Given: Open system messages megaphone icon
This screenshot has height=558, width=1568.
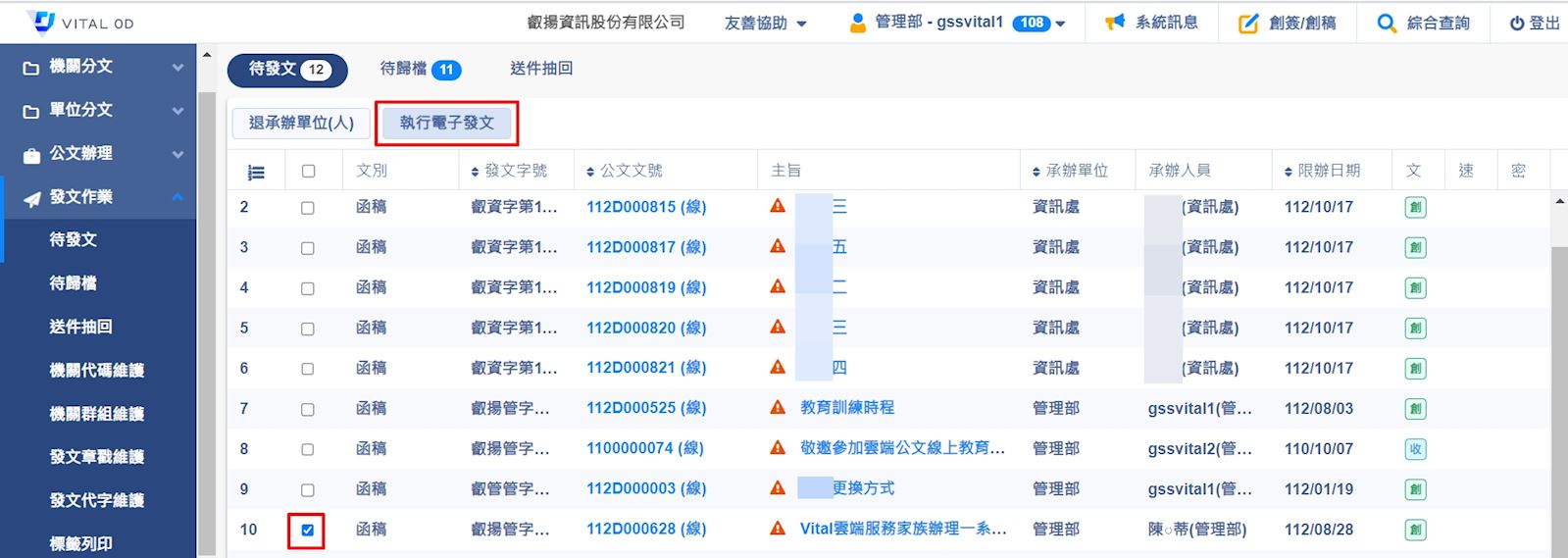Looking at the screenshot, I should pyautogui.click(x=1115, y=23).
